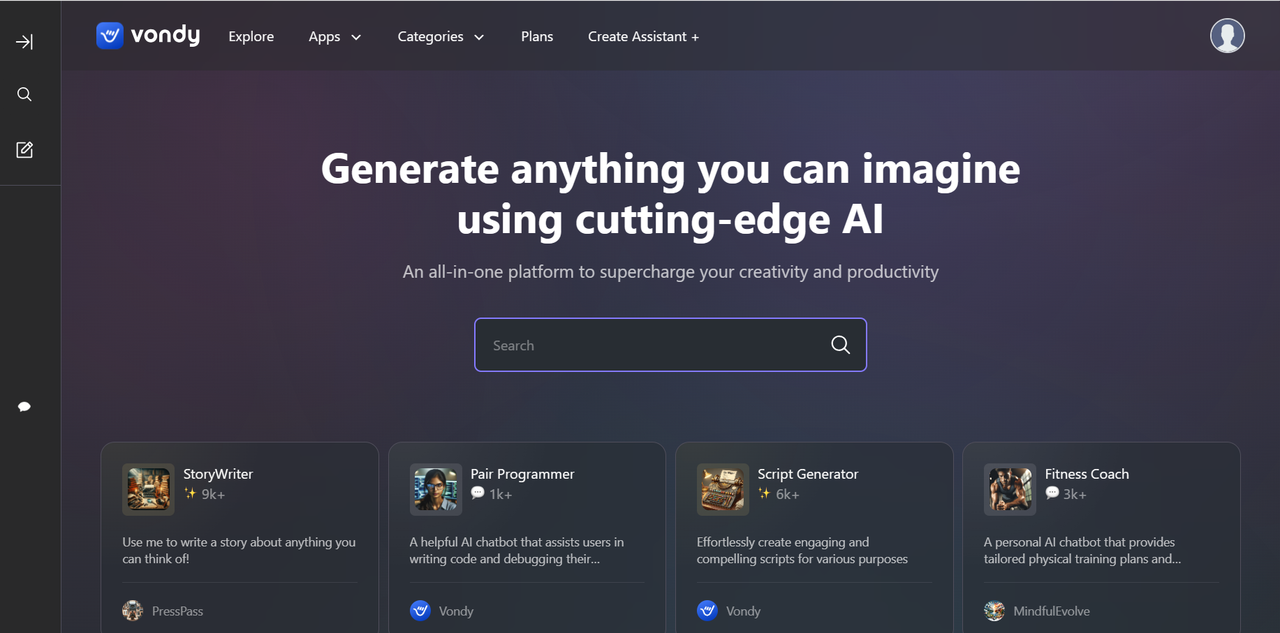Open the sidebar search icon

[25, 95]
